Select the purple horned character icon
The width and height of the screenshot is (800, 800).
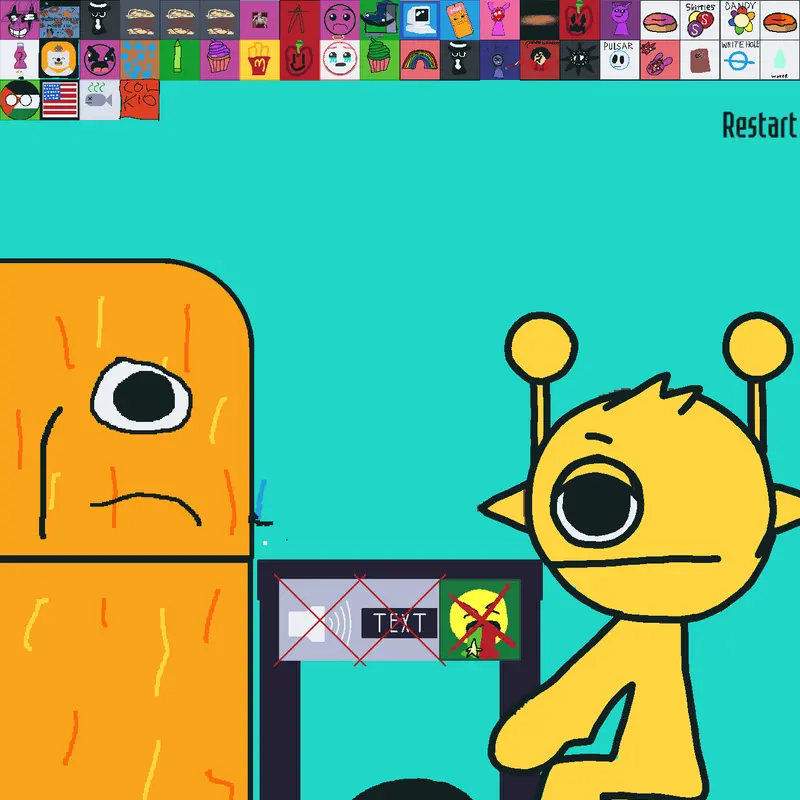point(619,20)
